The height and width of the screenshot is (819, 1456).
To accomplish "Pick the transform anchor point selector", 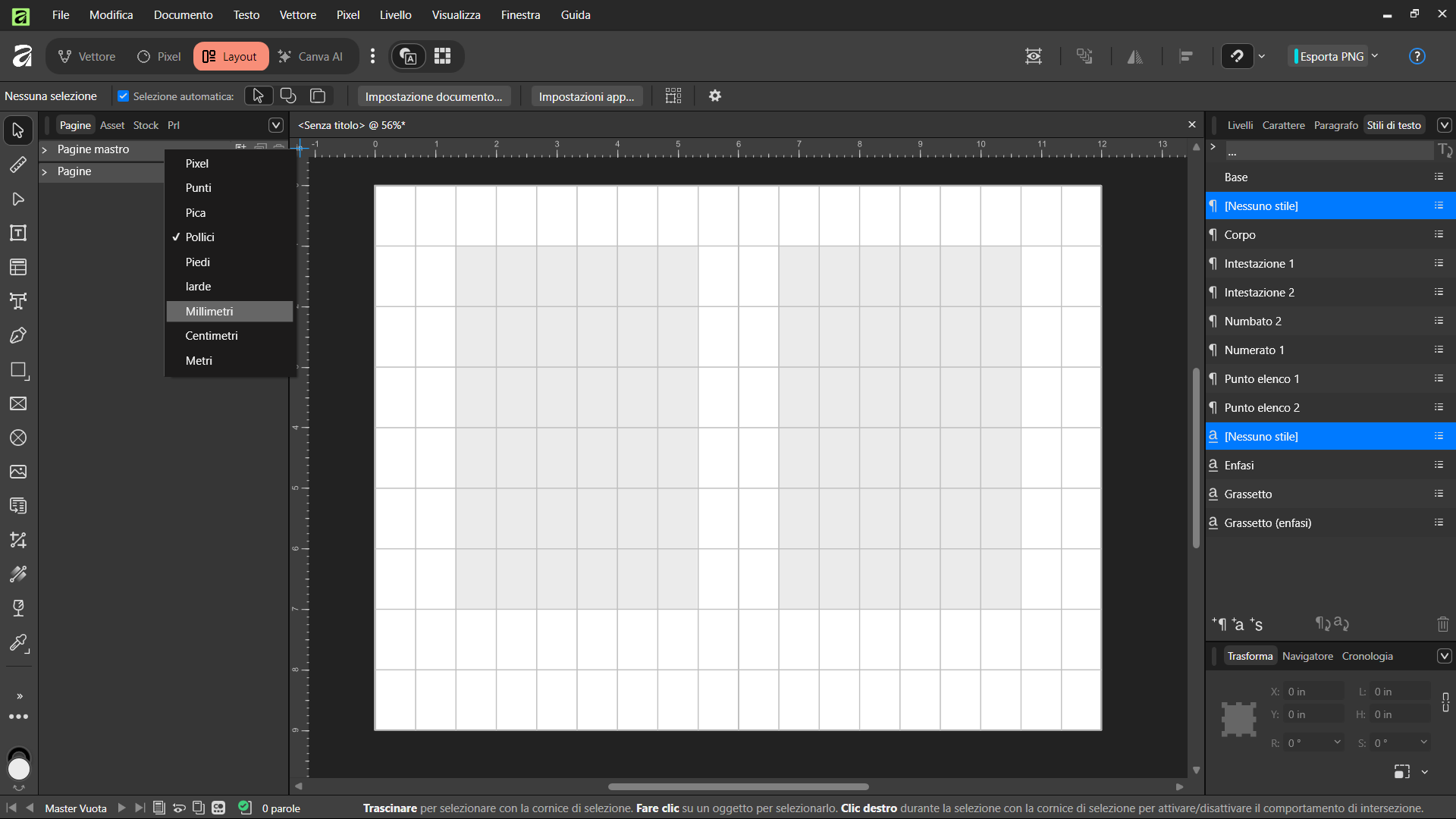I will [x=1239, y=719].
